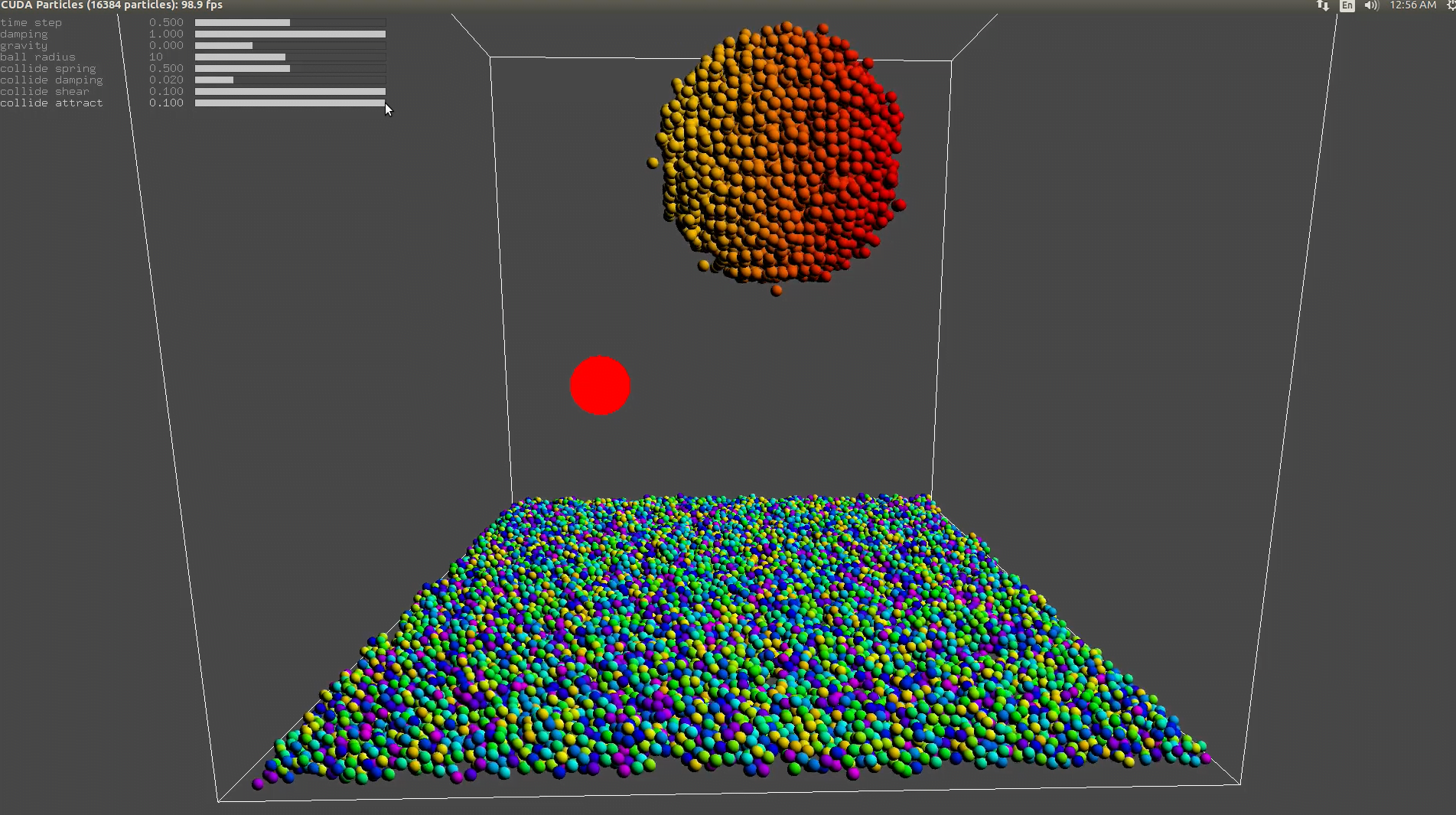Click the orange-red particle ball cluster
The width and height of the screenshot is (1456, 815).
click(780, 153)
